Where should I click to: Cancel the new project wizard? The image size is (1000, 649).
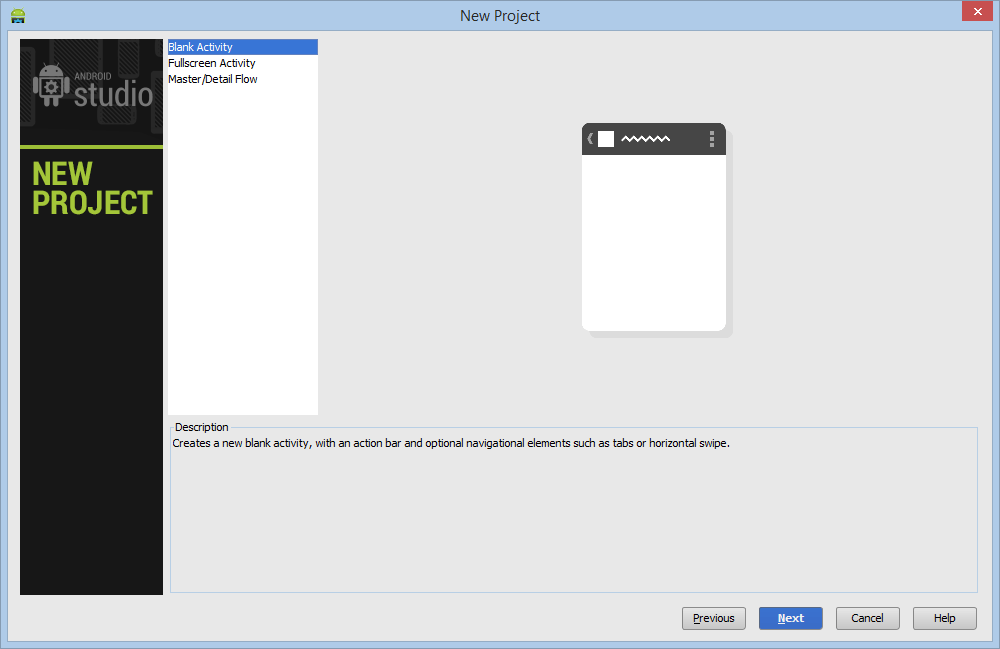coord(867,617)
